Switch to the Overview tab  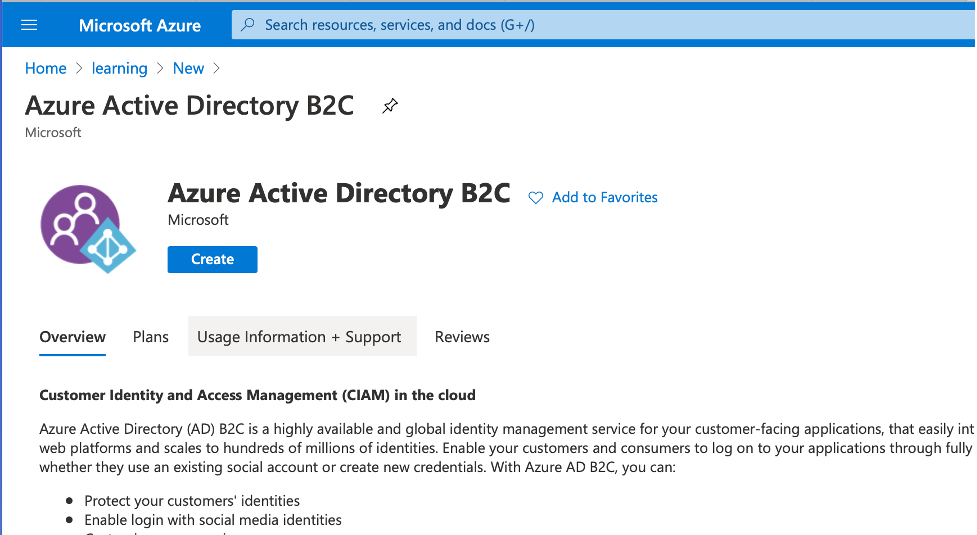(72, 337)
